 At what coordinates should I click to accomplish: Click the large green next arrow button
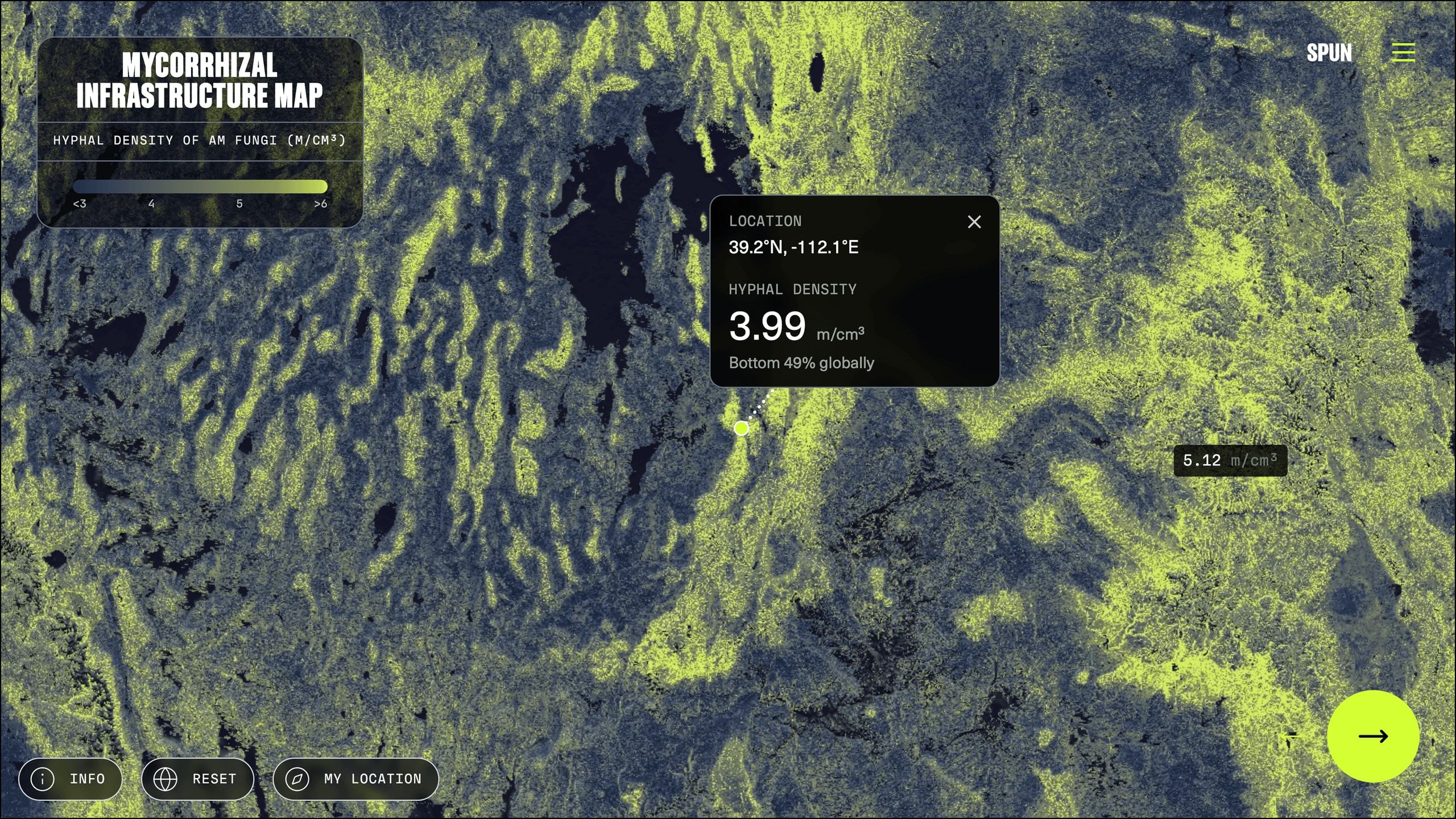pyautogui.click(x=1373, y=736)
